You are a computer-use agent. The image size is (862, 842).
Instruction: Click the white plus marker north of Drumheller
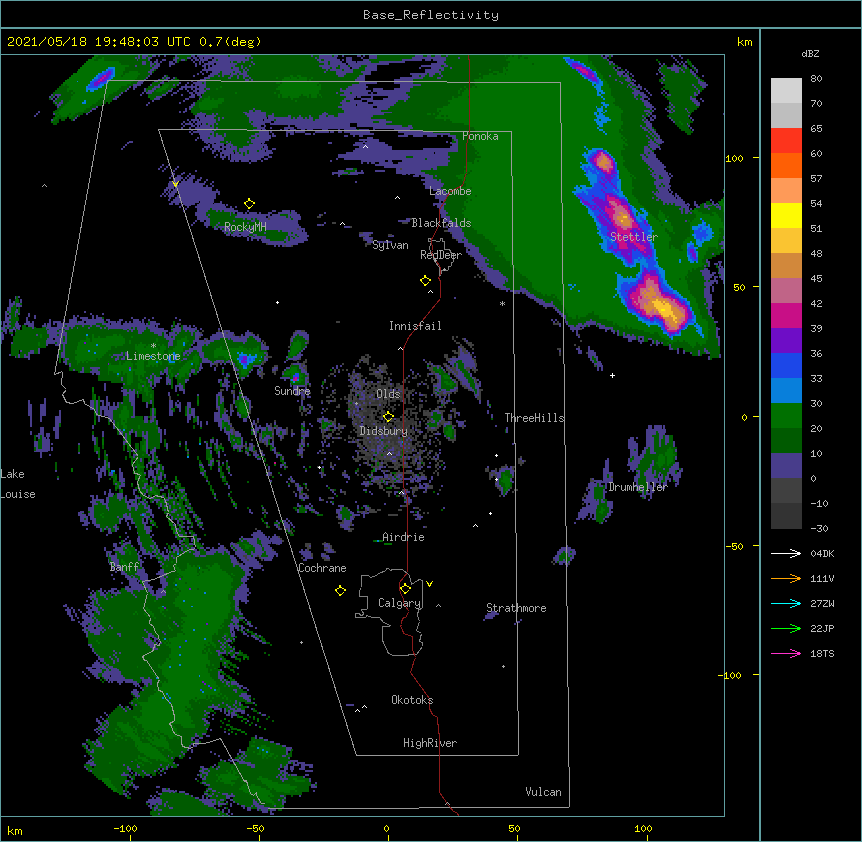(612, 375)
